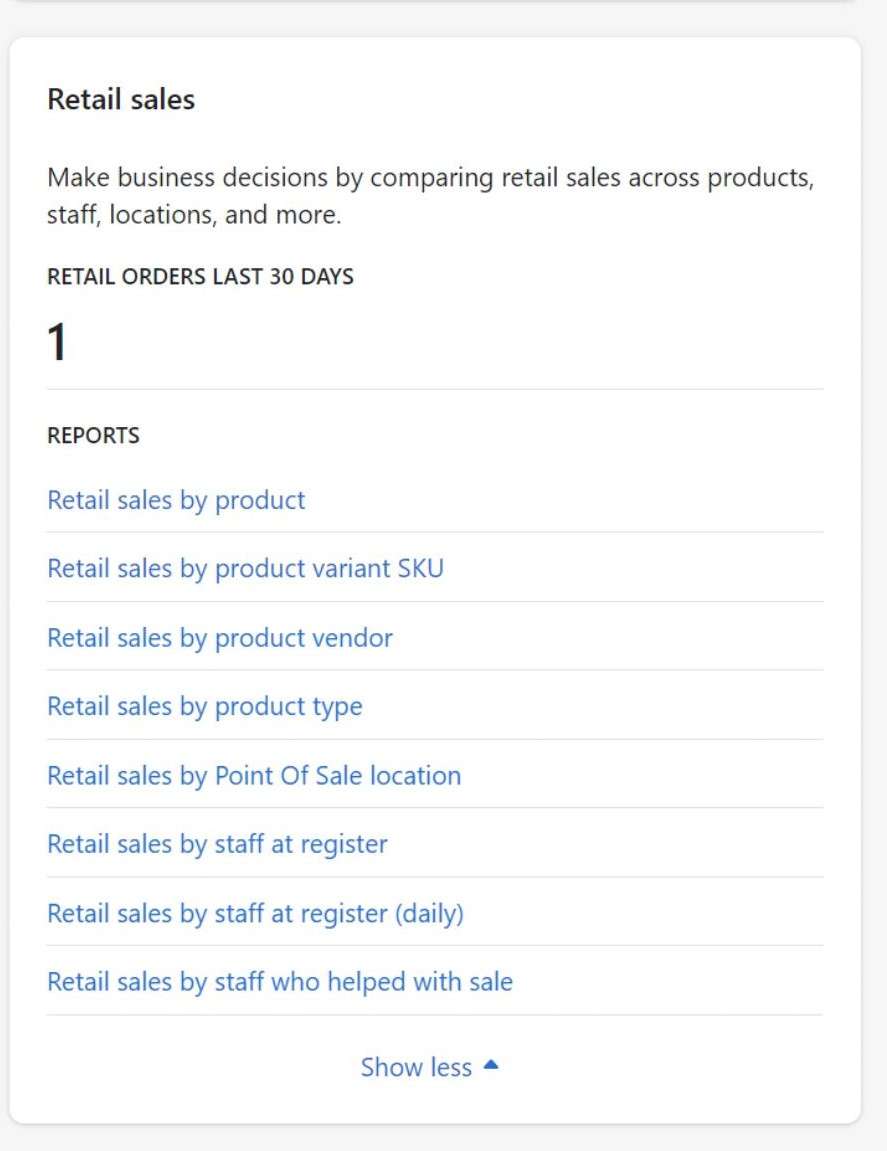
Task: Click the (daily) text in staff register link
Action: [x=429, y=914]
